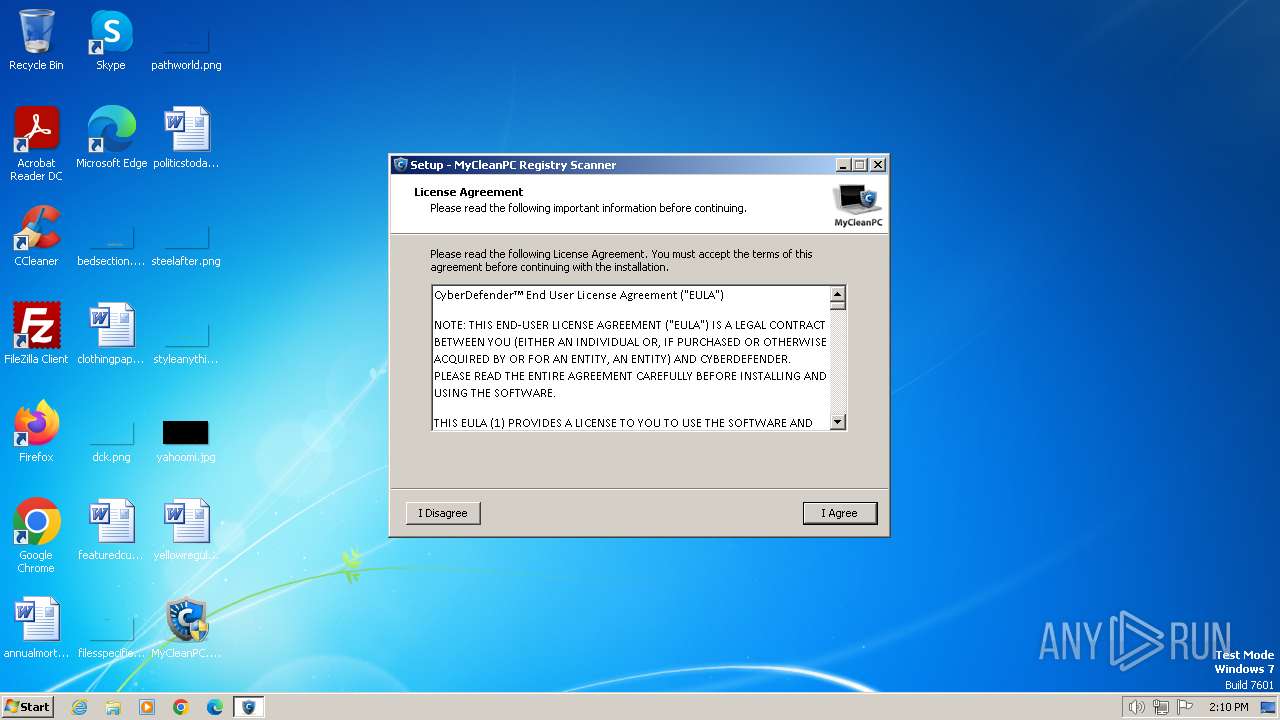
Task: Select the yahooml.jpg image file
Action: click(186, 439)
